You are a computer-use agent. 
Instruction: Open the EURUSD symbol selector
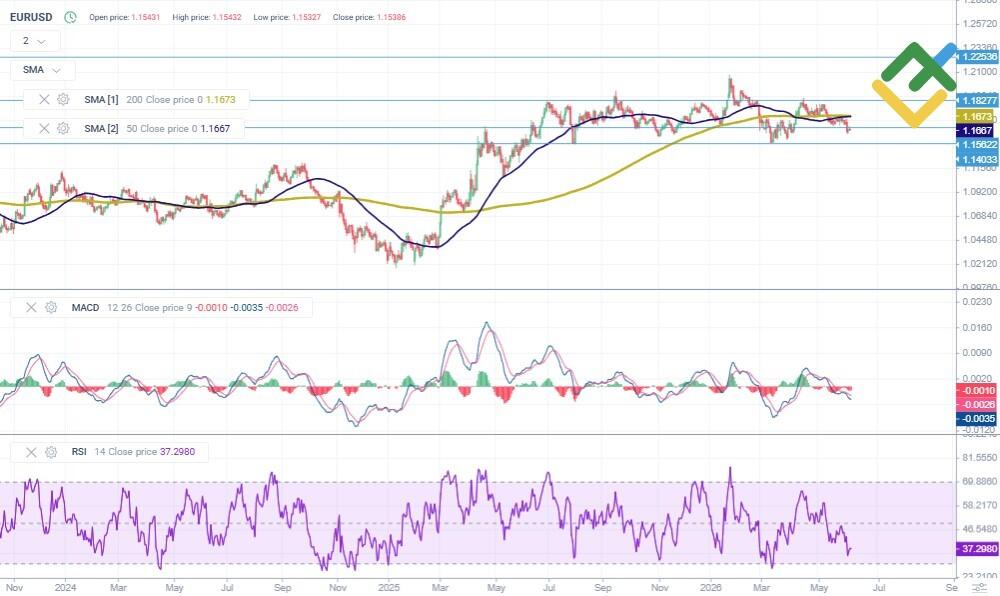click(x=31, y=17)
